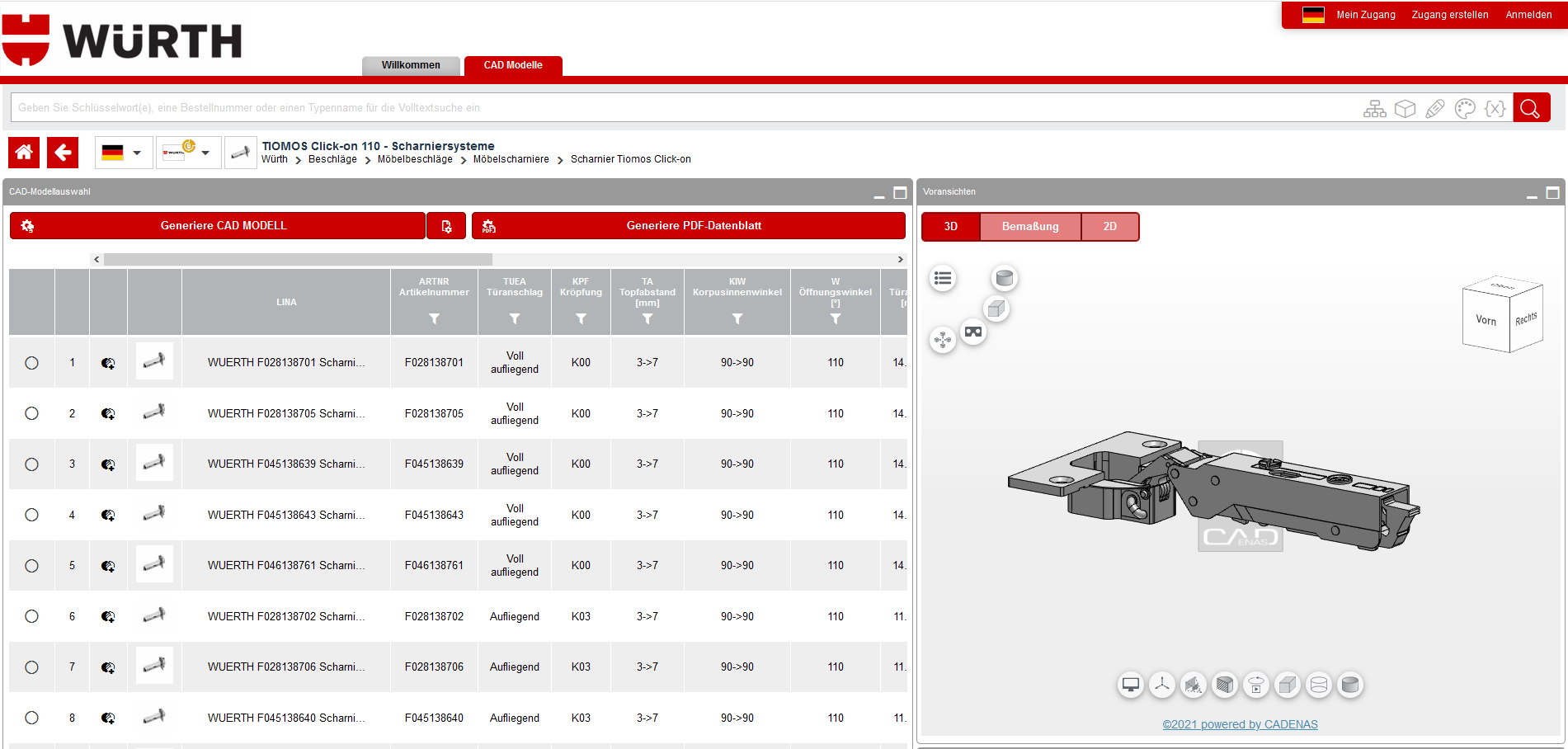The height and width of the screenshot is (749, 1568).
Task: Select the sketch pencil search icon
Action: [1435, 109]
